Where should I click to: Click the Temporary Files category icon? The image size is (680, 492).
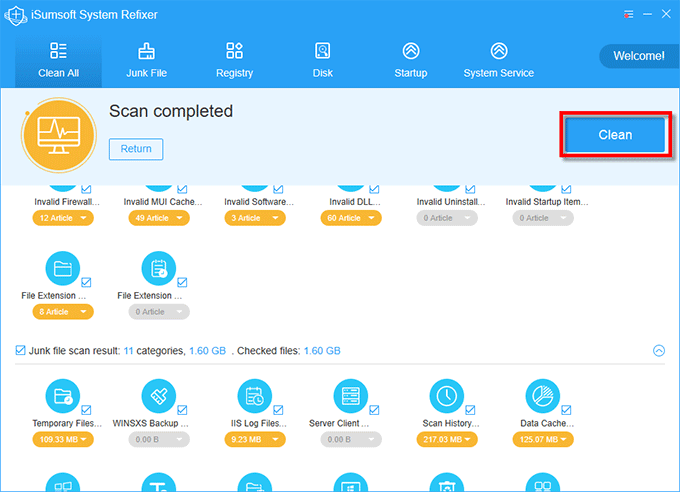pyautogui.click(x=63, y=396)
